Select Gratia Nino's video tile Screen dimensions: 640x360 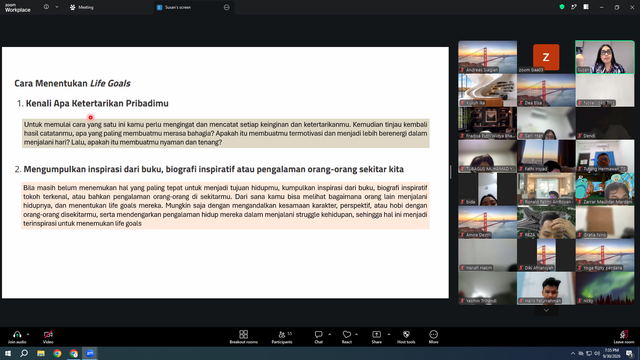click(x=605, y=222)
